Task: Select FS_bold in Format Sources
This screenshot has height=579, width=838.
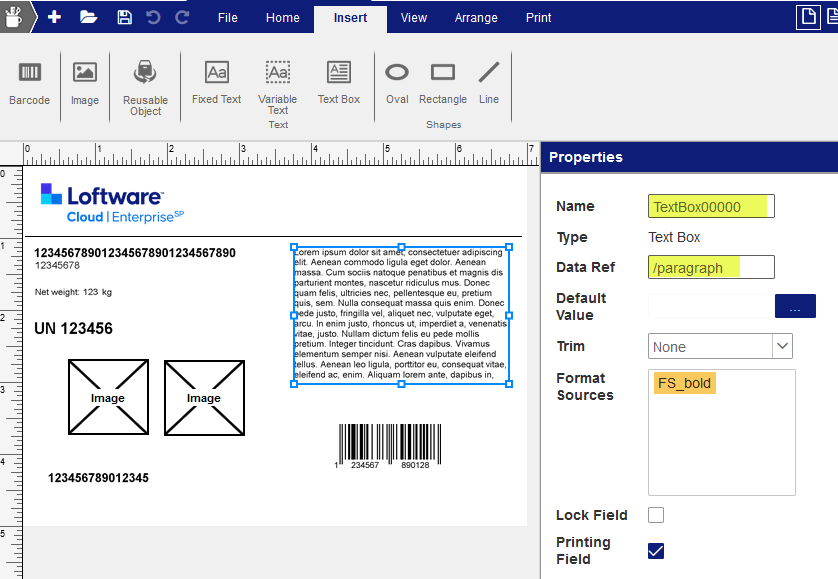Action: pos(685,383)
